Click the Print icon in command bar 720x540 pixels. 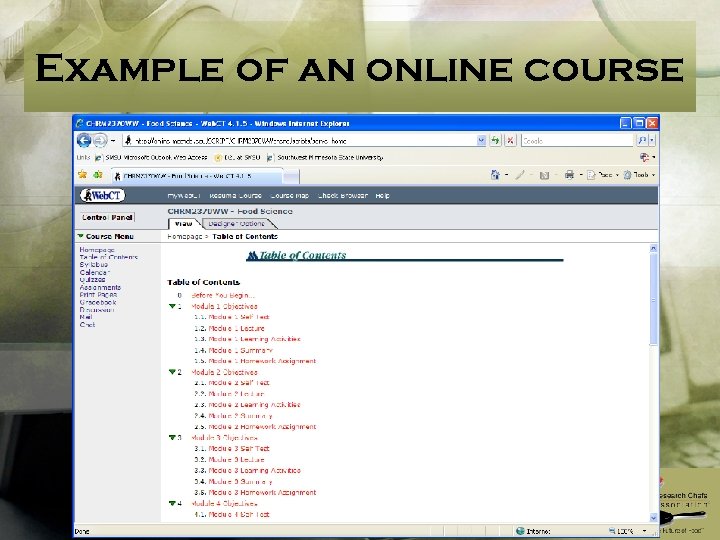coord(569,174)
